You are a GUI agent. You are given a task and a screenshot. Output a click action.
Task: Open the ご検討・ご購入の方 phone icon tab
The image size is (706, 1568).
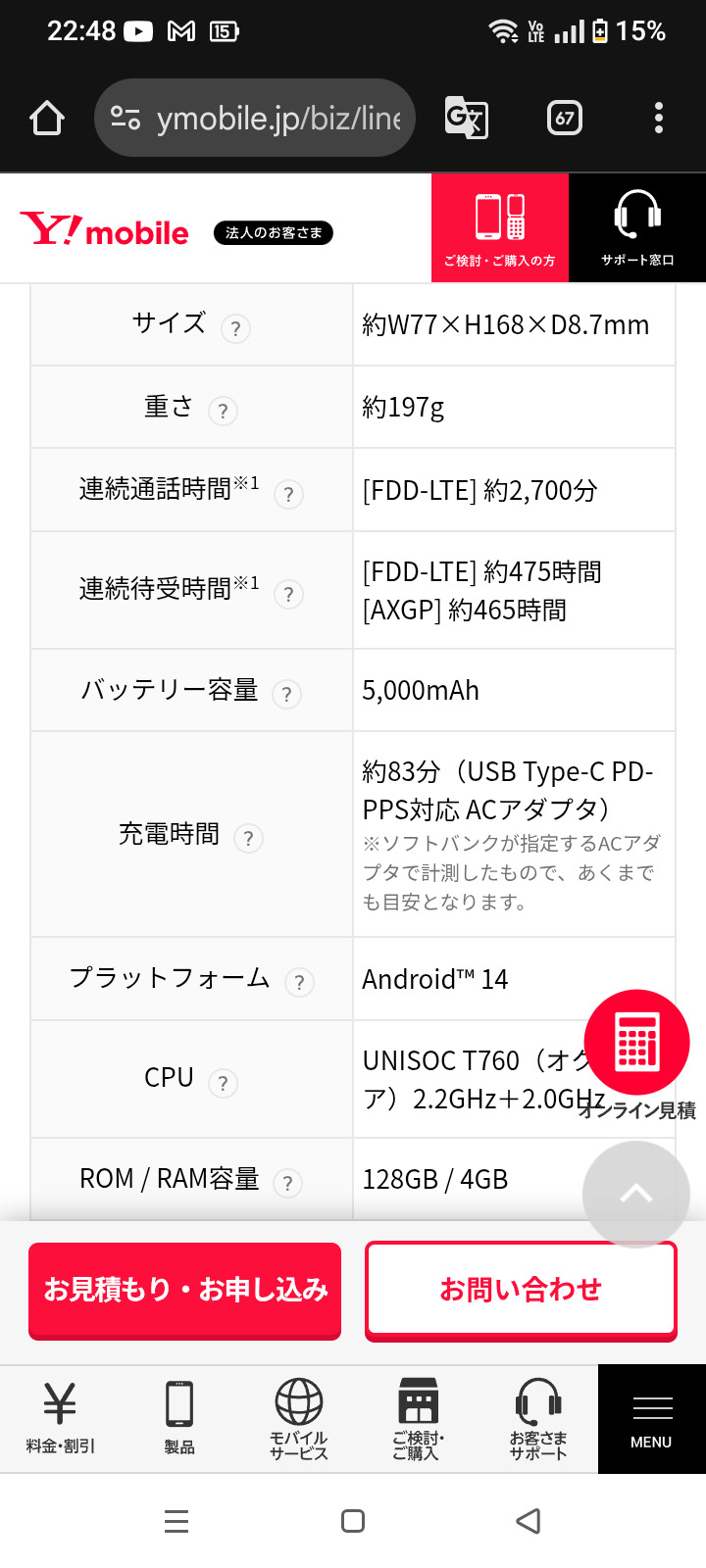tap(500, 227)
